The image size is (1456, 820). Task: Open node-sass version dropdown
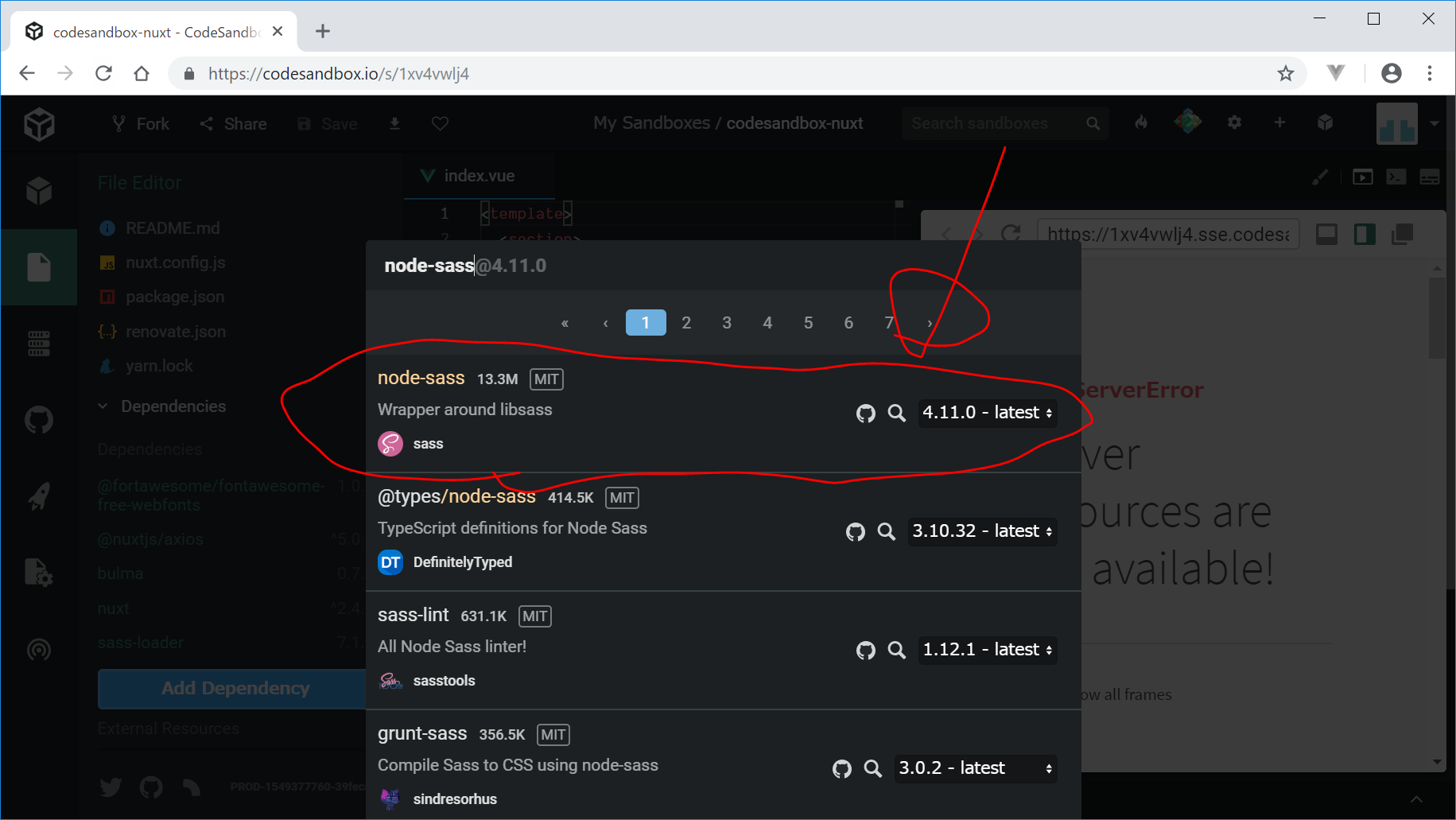pos(987,413)
